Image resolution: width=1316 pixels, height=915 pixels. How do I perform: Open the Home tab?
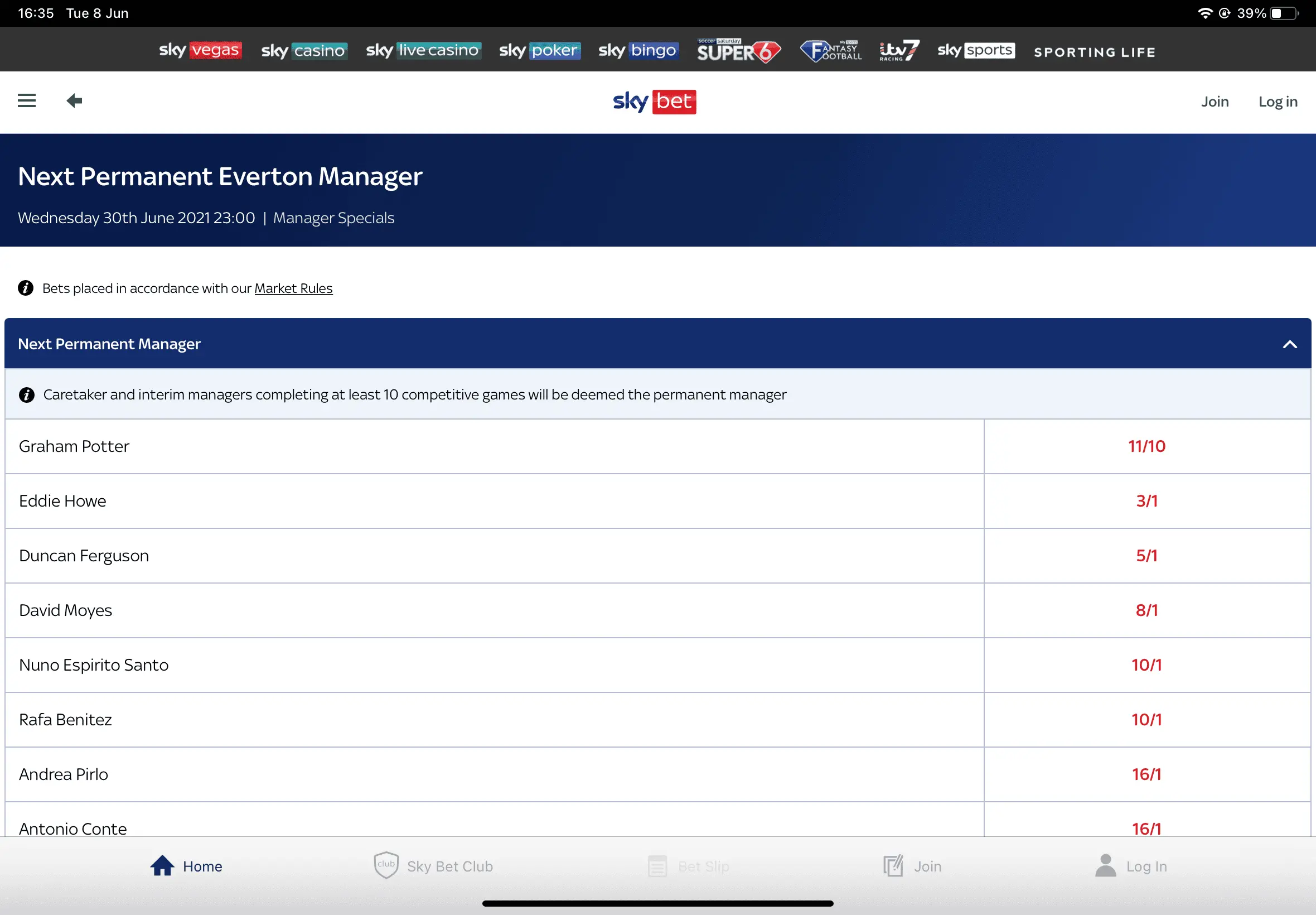click(186, 866)
